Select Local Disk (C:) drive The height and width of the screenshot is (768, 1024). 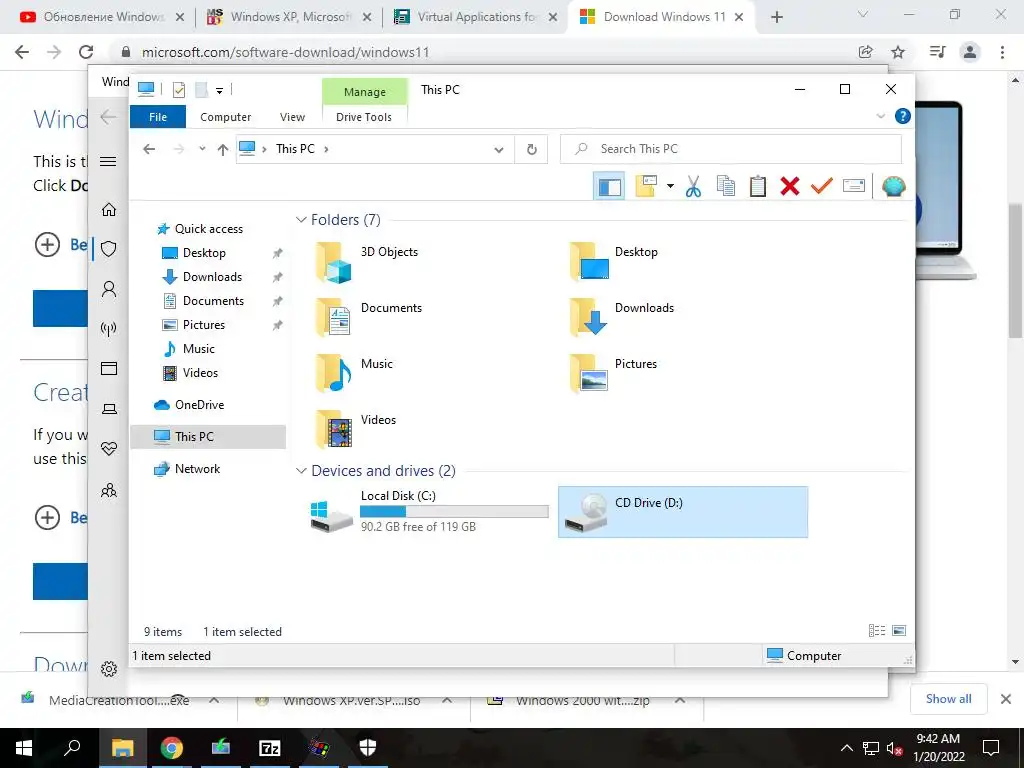429,511
